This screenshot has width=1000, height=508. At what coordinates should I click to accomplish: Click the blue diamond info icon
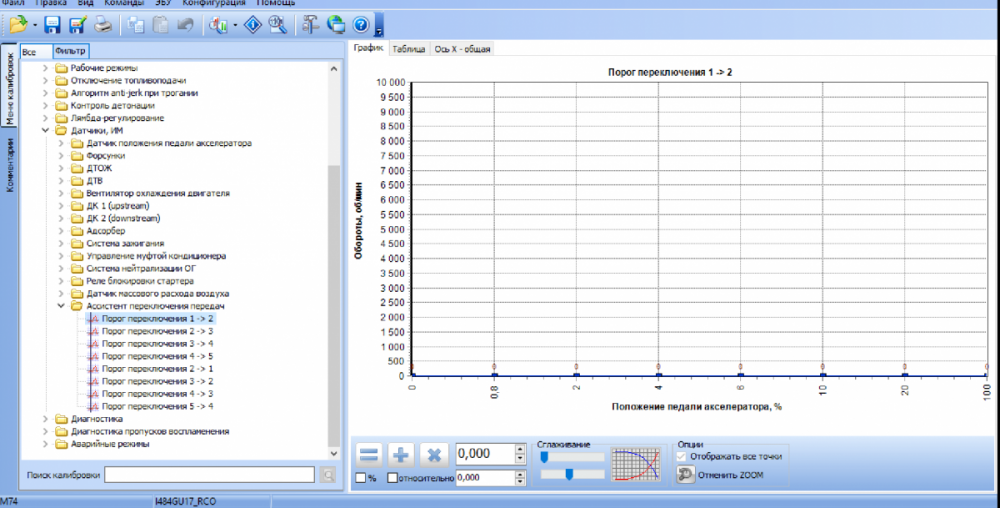253,25
